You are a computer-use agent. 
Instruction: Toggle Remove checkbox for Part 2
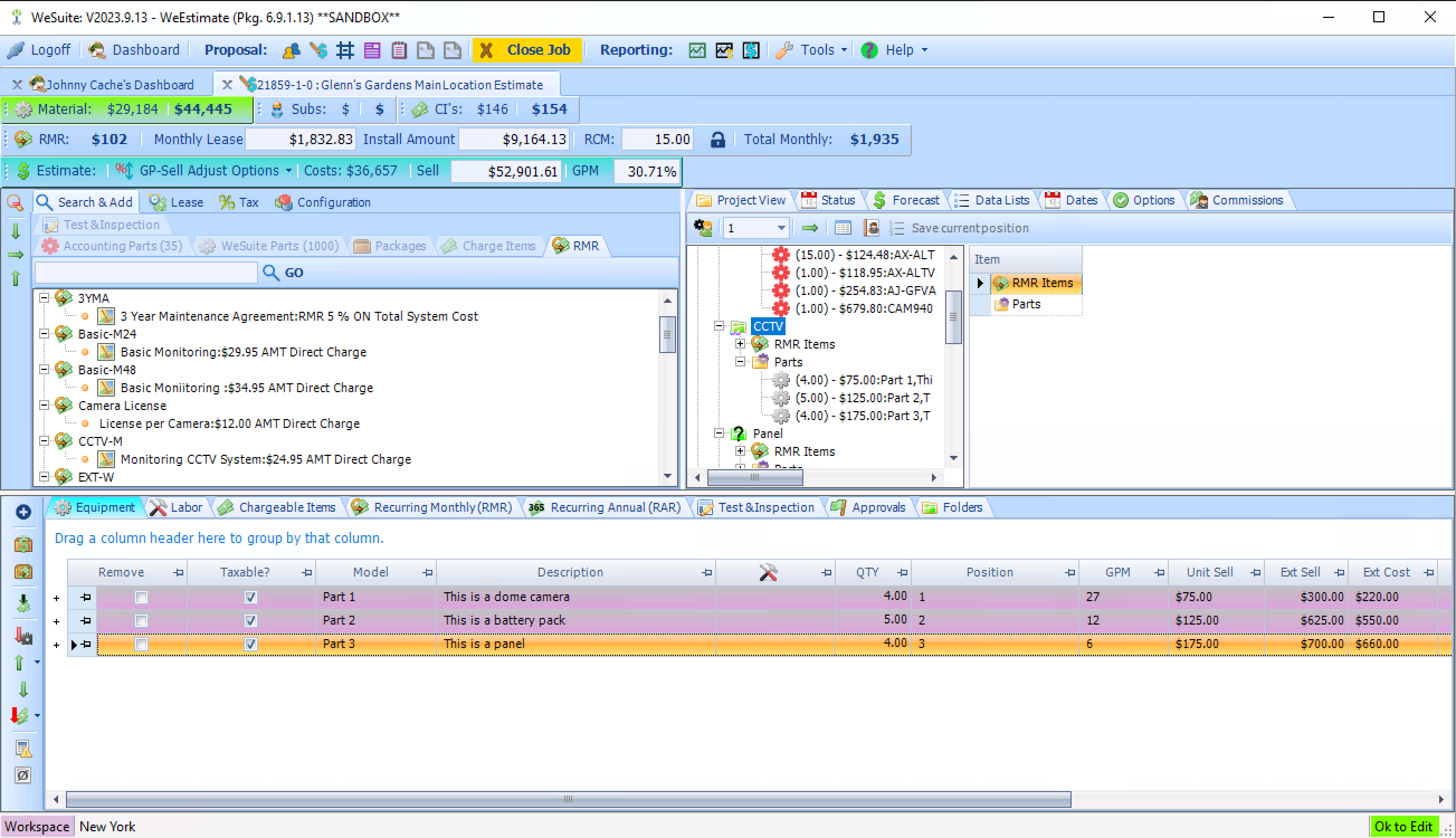[x=141, y=621]
